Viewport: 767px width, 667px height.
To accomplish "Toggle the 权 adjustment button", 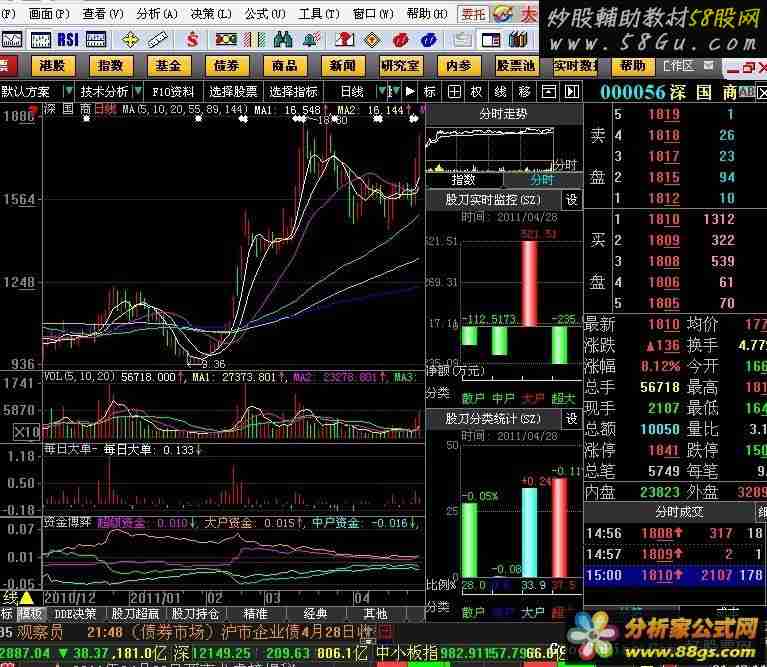I will 476,91.
